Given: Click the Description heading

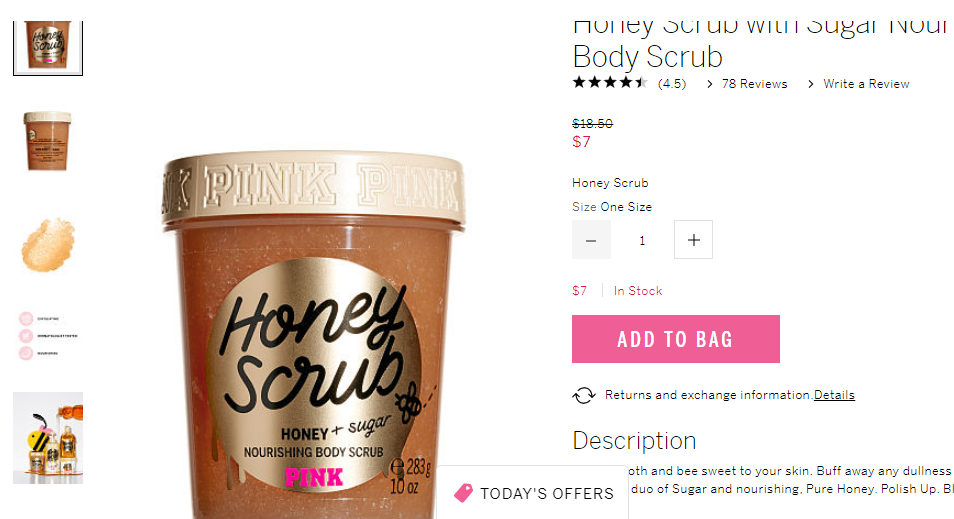Looking at the screenshot, I should 634,441.
